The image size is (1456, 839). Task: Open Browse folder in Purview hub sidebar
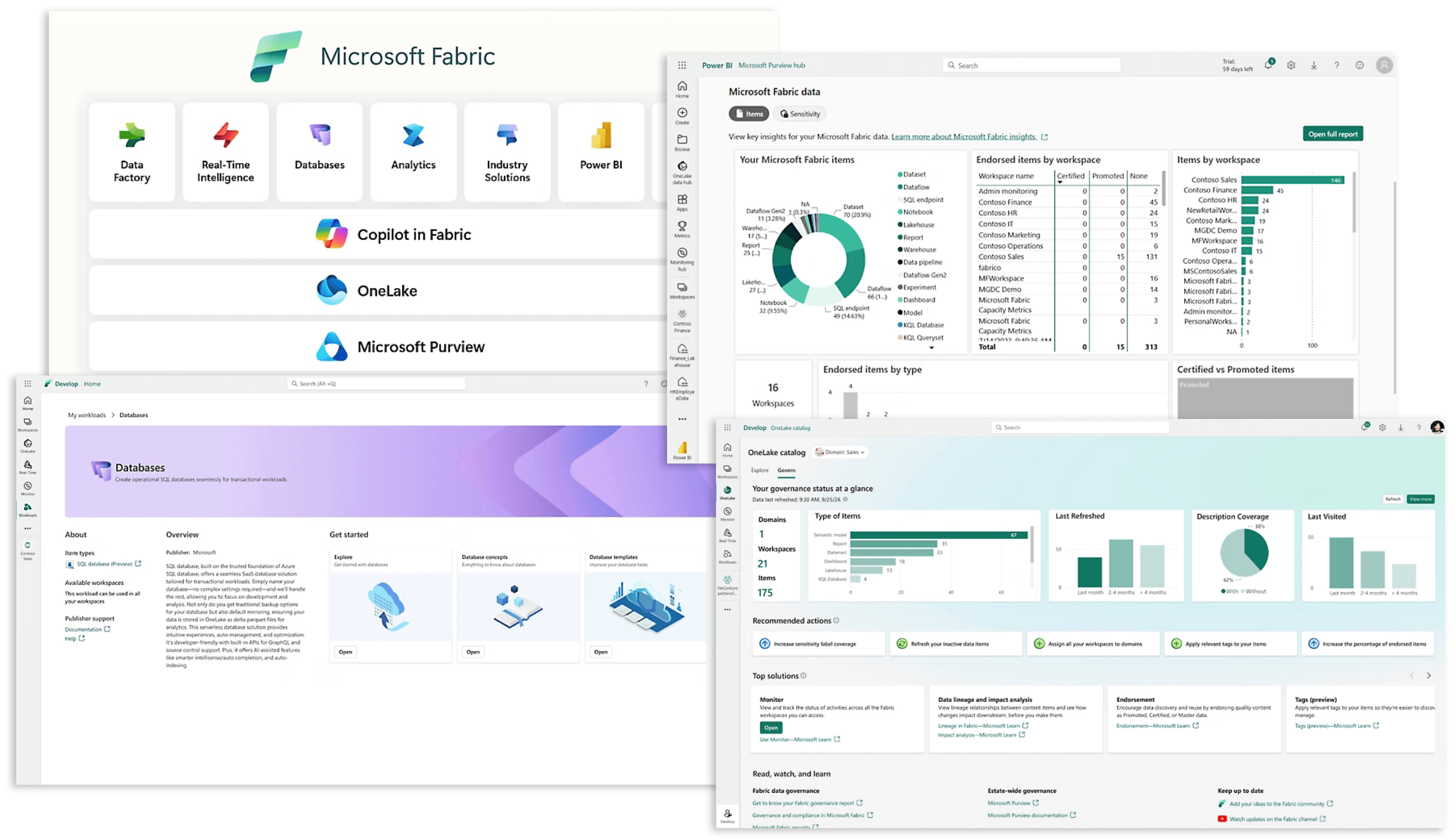(x=682, y=142)
